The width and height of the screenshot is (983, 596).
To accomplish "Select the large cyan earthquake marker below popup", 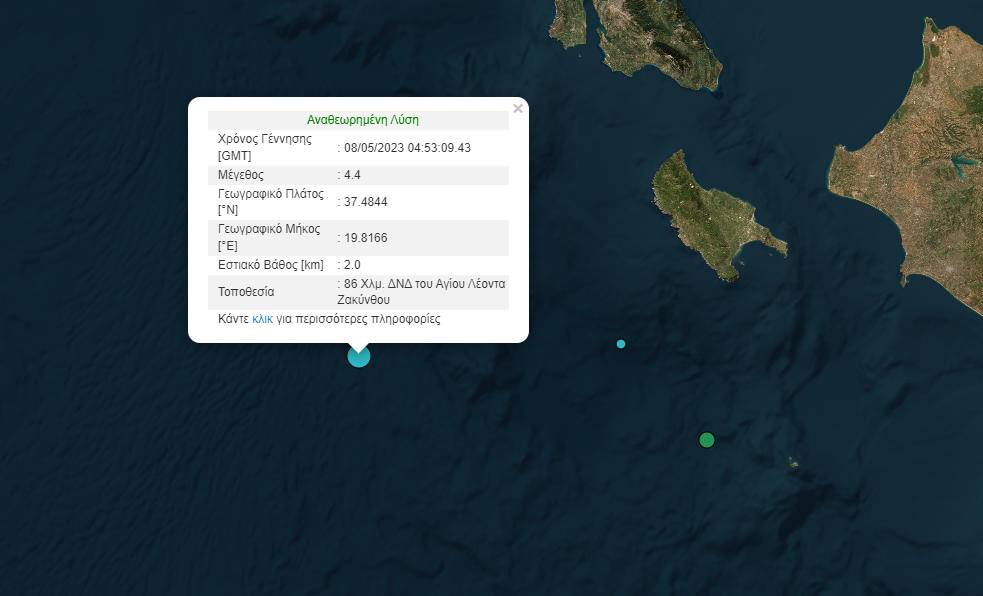I will tap(358, 355).
